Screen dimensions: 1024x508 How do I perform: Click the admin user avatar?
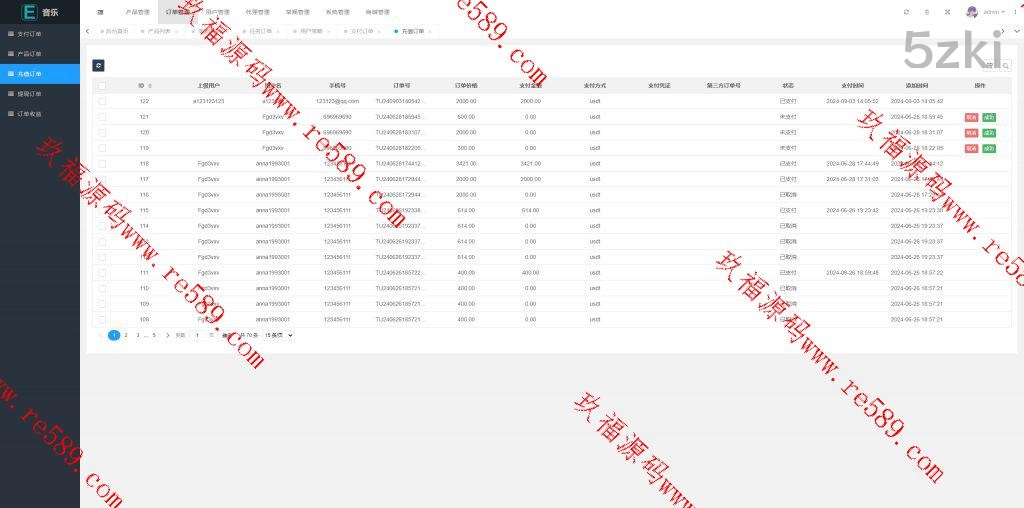pyautogui.click(x=972, y=12)
